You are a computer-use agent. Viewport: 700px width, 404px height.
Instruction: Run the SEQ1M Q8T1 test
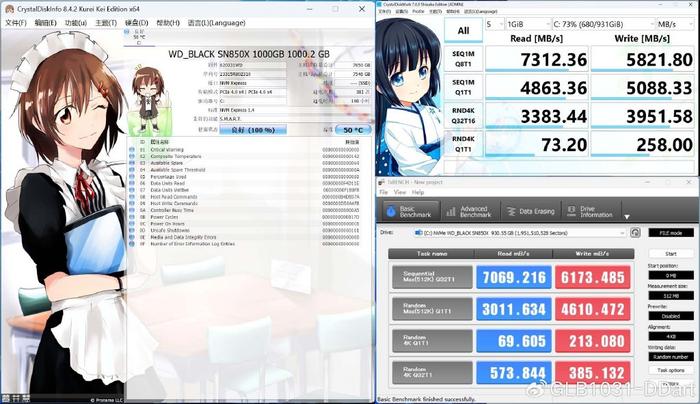click(463, 59)
